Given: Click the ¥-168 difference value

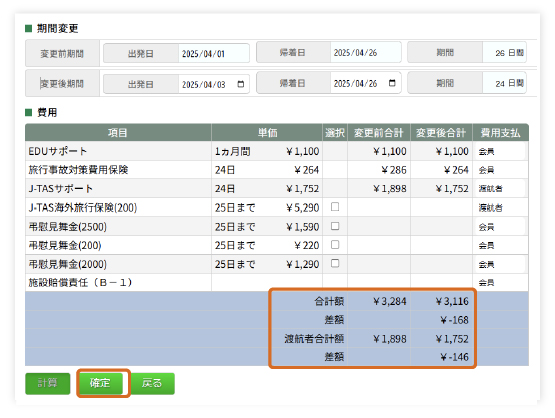Looking at the screenshot, I should pyautogui.click(x=454, y=320).
